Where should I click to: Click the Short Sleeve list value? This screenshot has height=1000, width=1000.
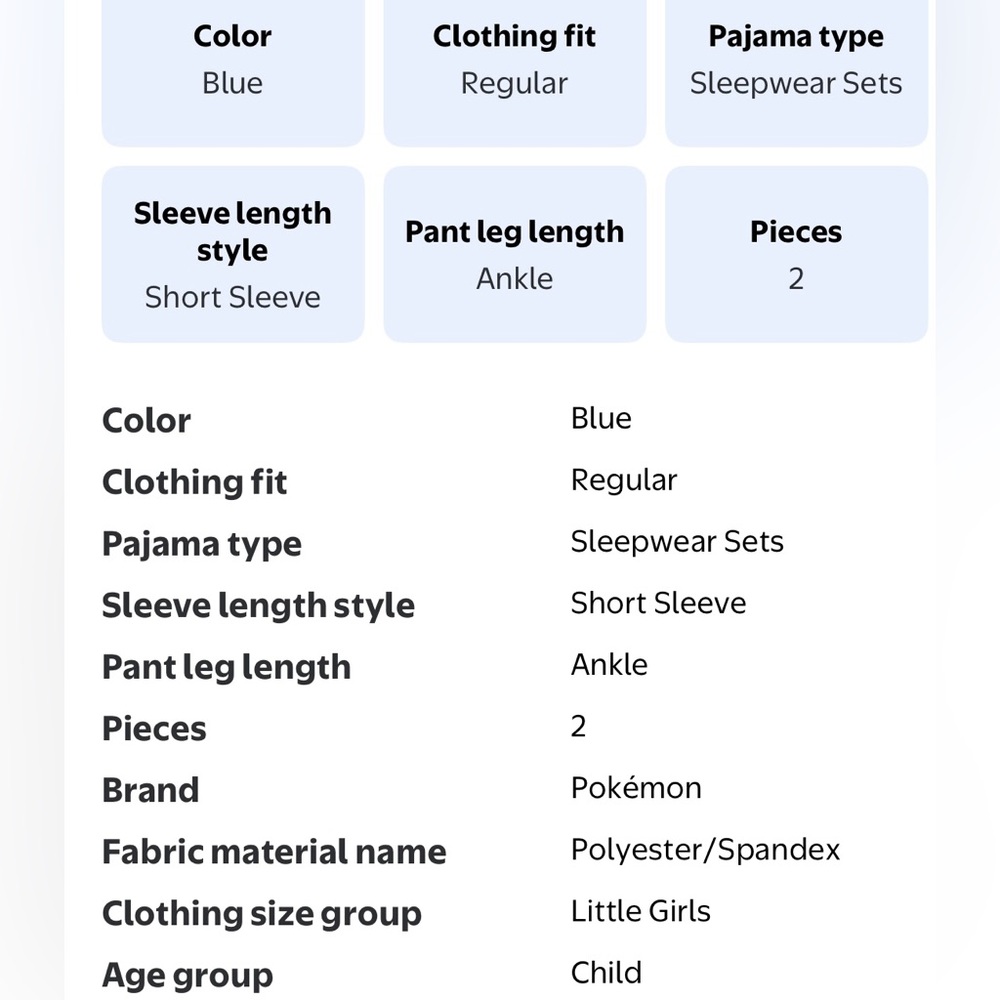pyautogui.click(x=658, y=603)
